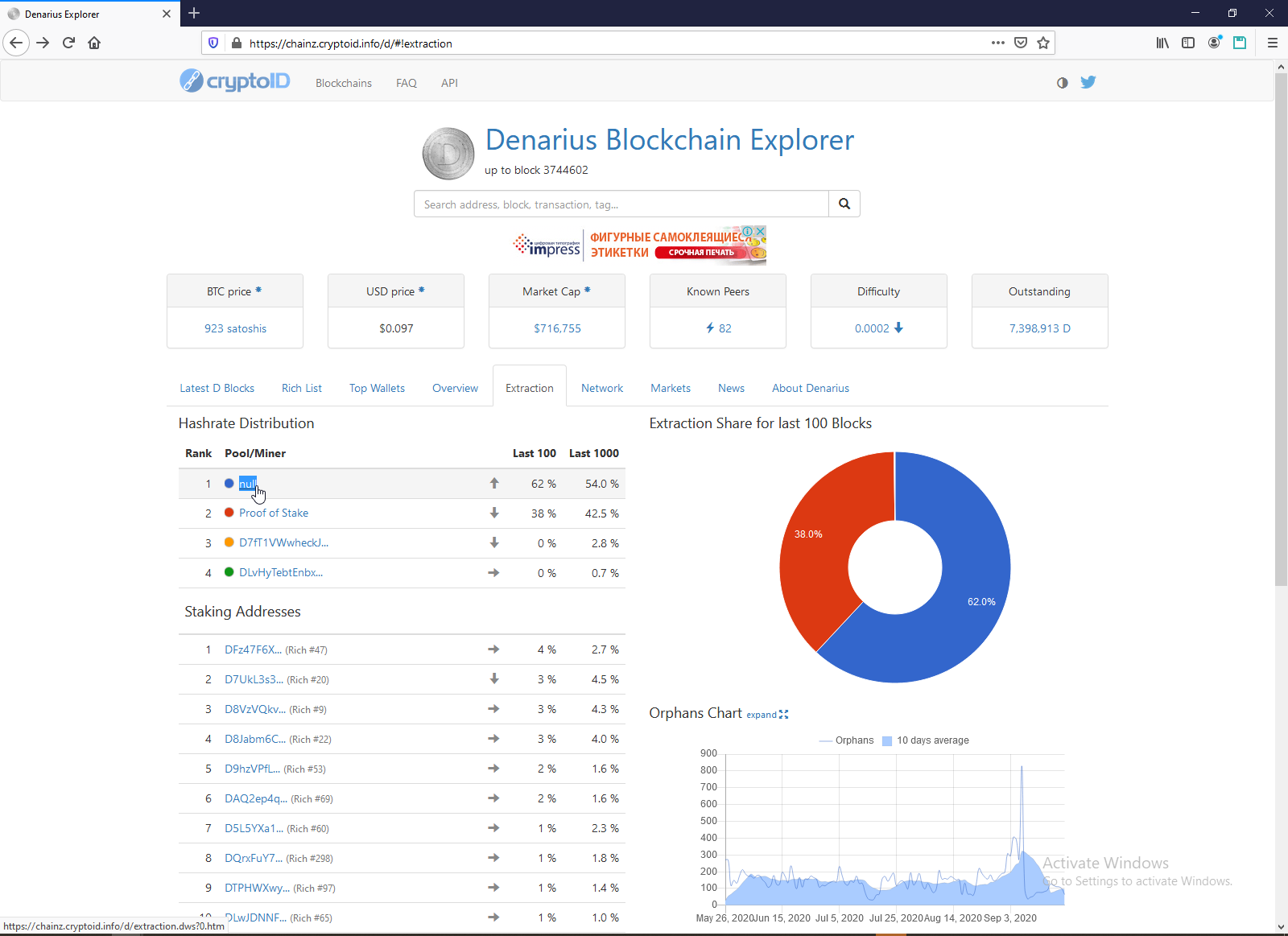Click the tracking protection shield icon
This screenshot has width=1288, height=936.
[x=213, y=43]
